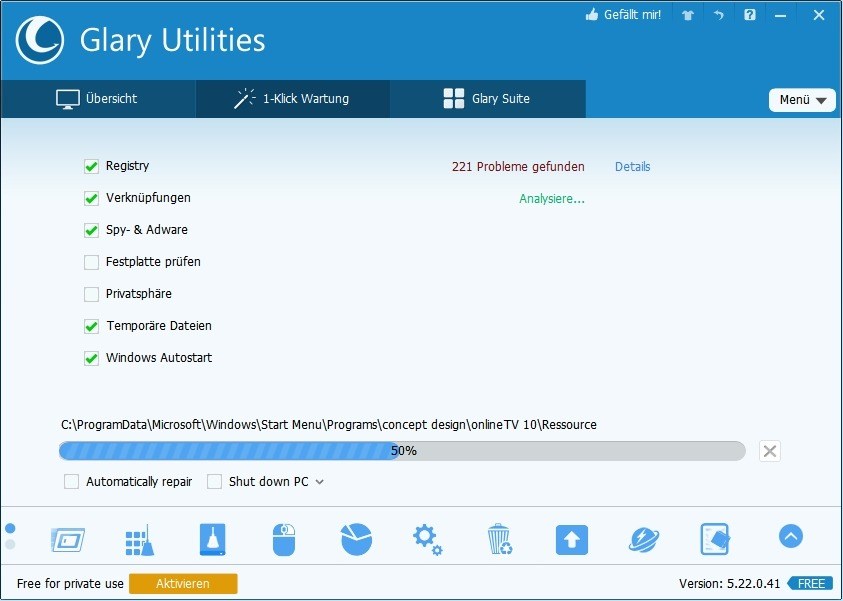The width and height of the screenshot is (843, 601).
Task: Click the upward arrow software update icon
Action: (571, 540)
